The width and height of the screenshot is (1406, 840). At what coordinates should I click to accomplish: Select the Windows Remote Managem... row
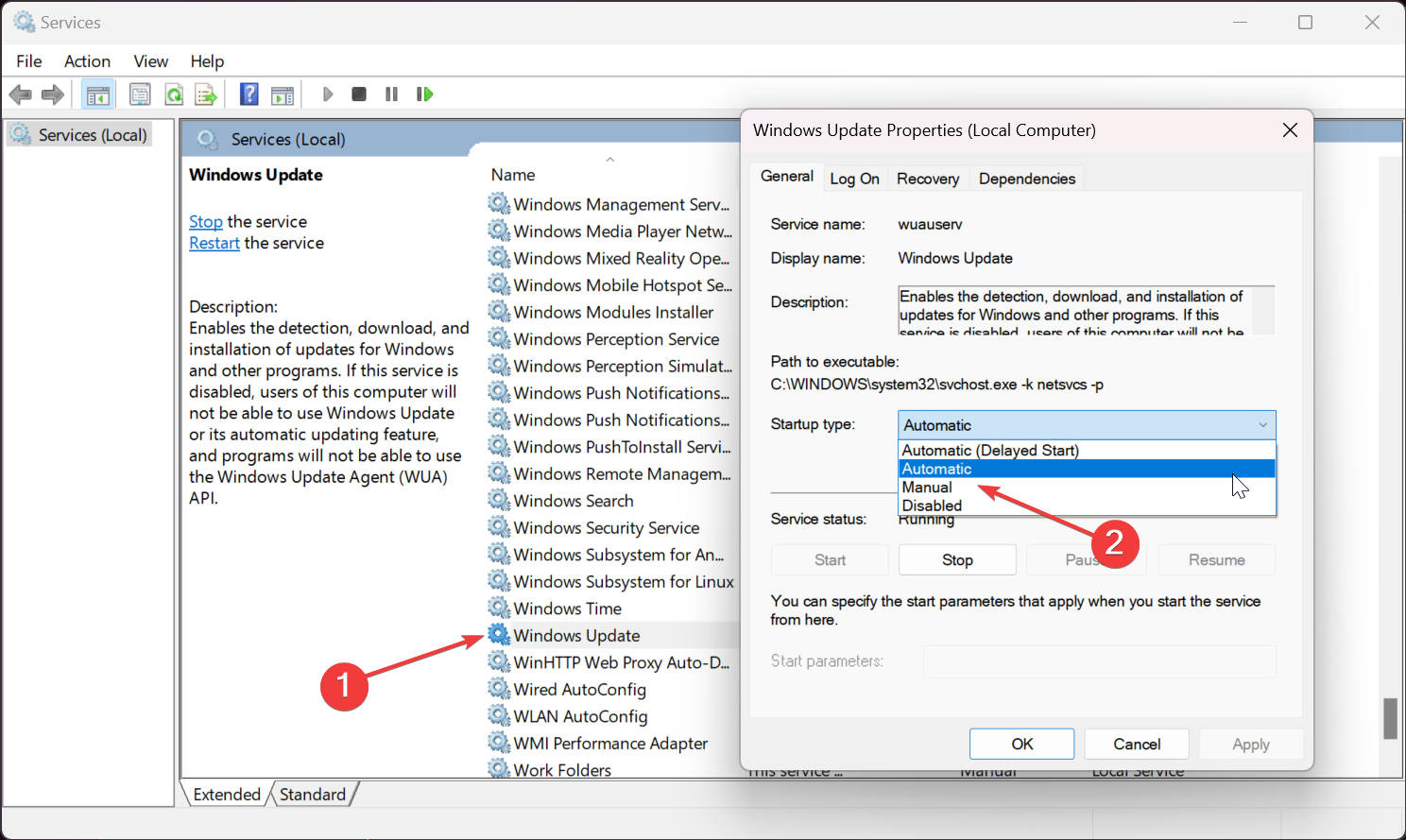[x=611, y=473]
